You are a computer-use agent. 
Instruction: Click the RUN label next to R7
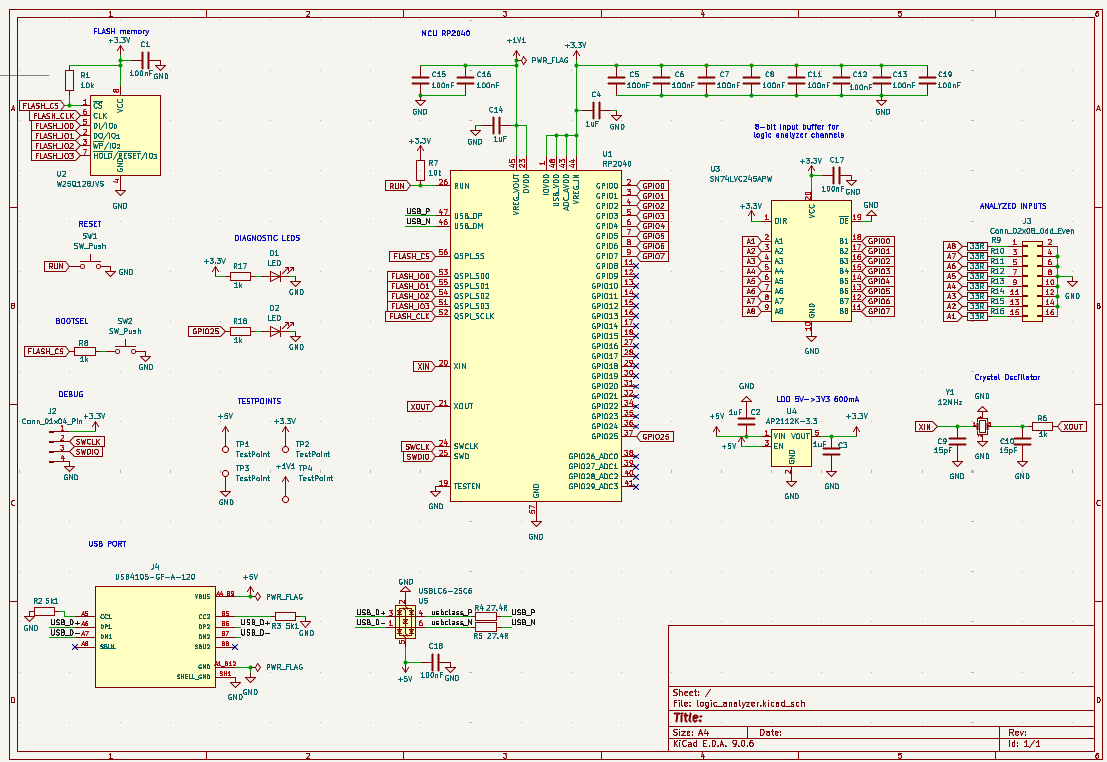pos(397,186)
